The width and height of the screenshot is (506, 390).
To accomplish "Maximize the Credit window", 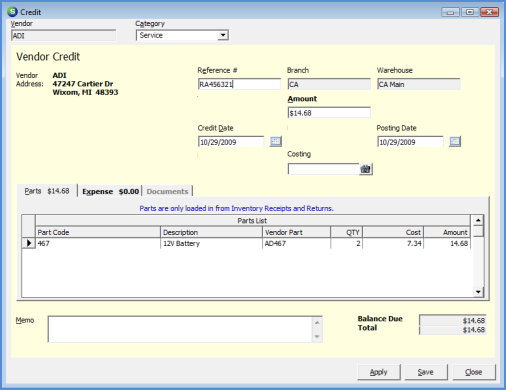I will (x=470, y=12).
